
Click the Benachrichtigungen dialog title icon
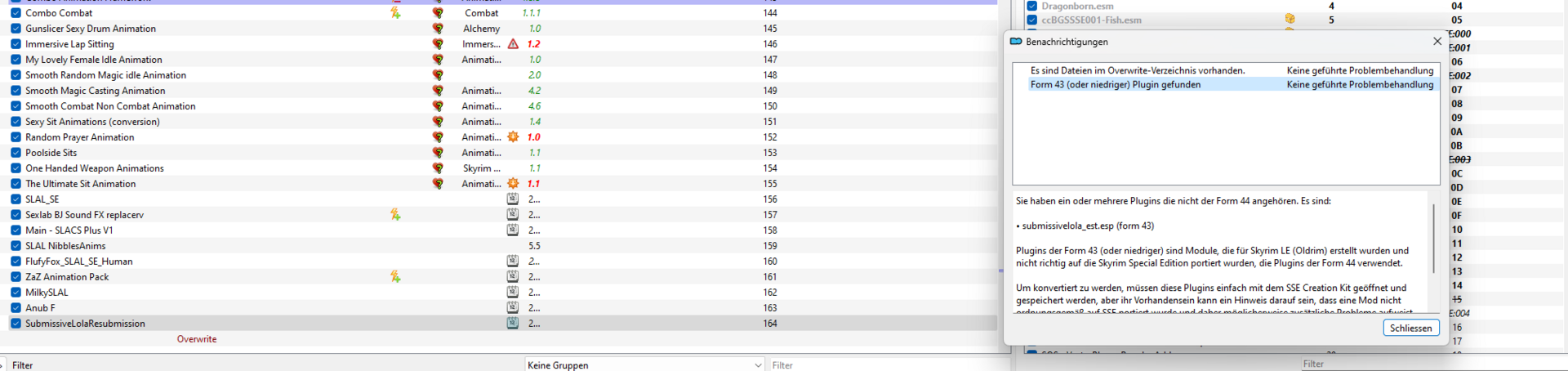[x=1016, y=42]
